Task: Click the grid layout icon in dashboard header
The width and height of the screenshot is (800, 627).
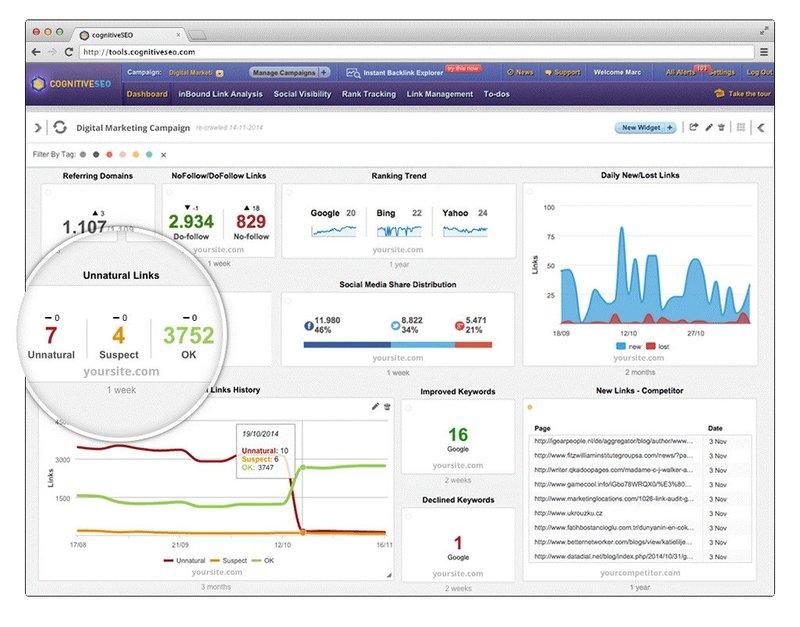Action: [x=740, y=128]
